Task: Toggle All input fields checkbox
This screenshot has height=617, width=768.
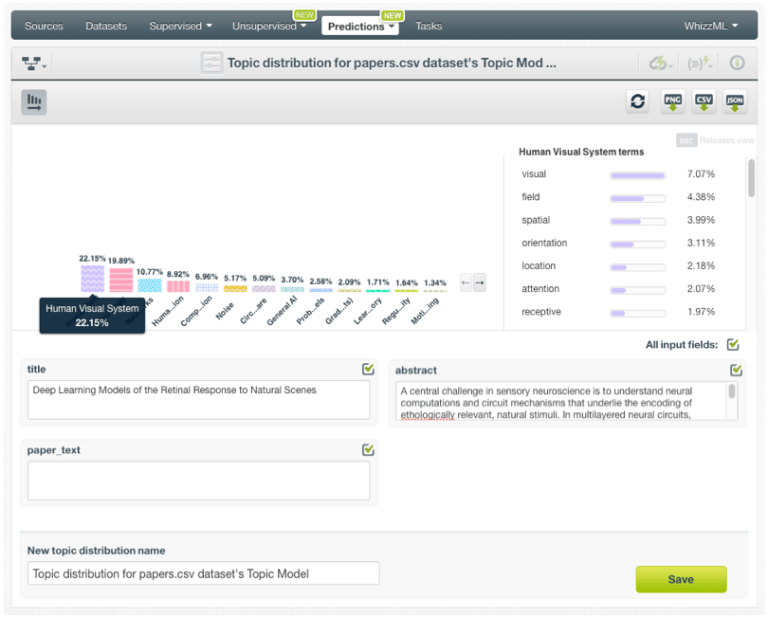Action: click(x=733, y=345)
